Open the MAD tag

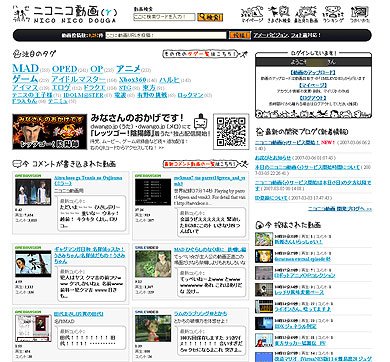(x=26, y=68)
